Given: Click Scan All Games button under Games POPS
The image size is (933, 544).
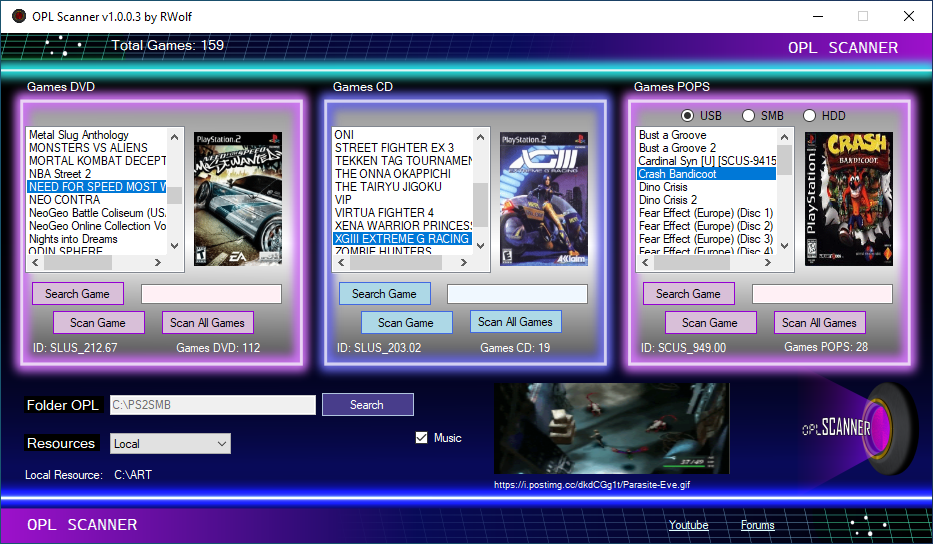Looking at the screenshot, I should click(819, 323).
